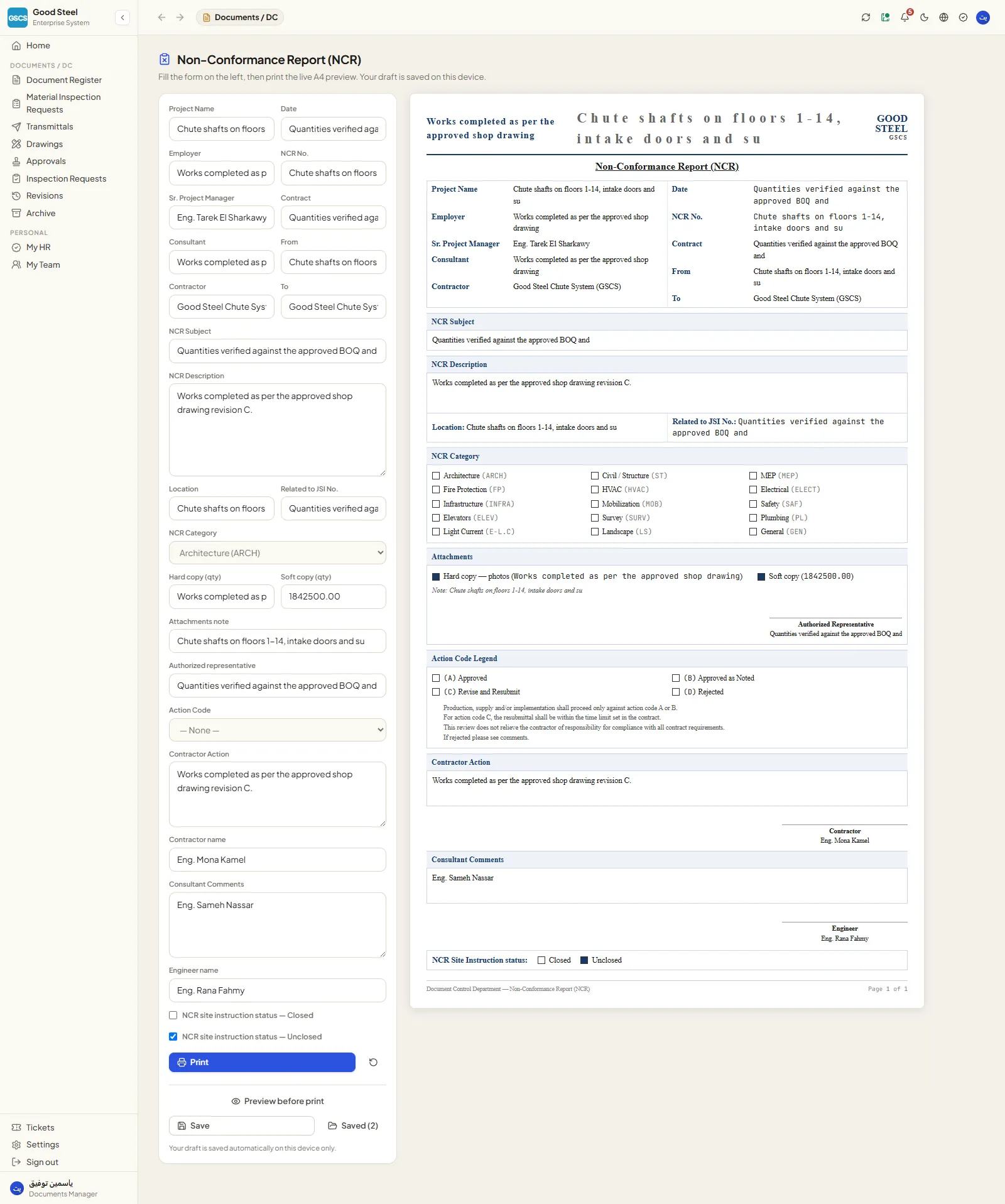
Task: Click Preview before print
Action: (278, 1101)
